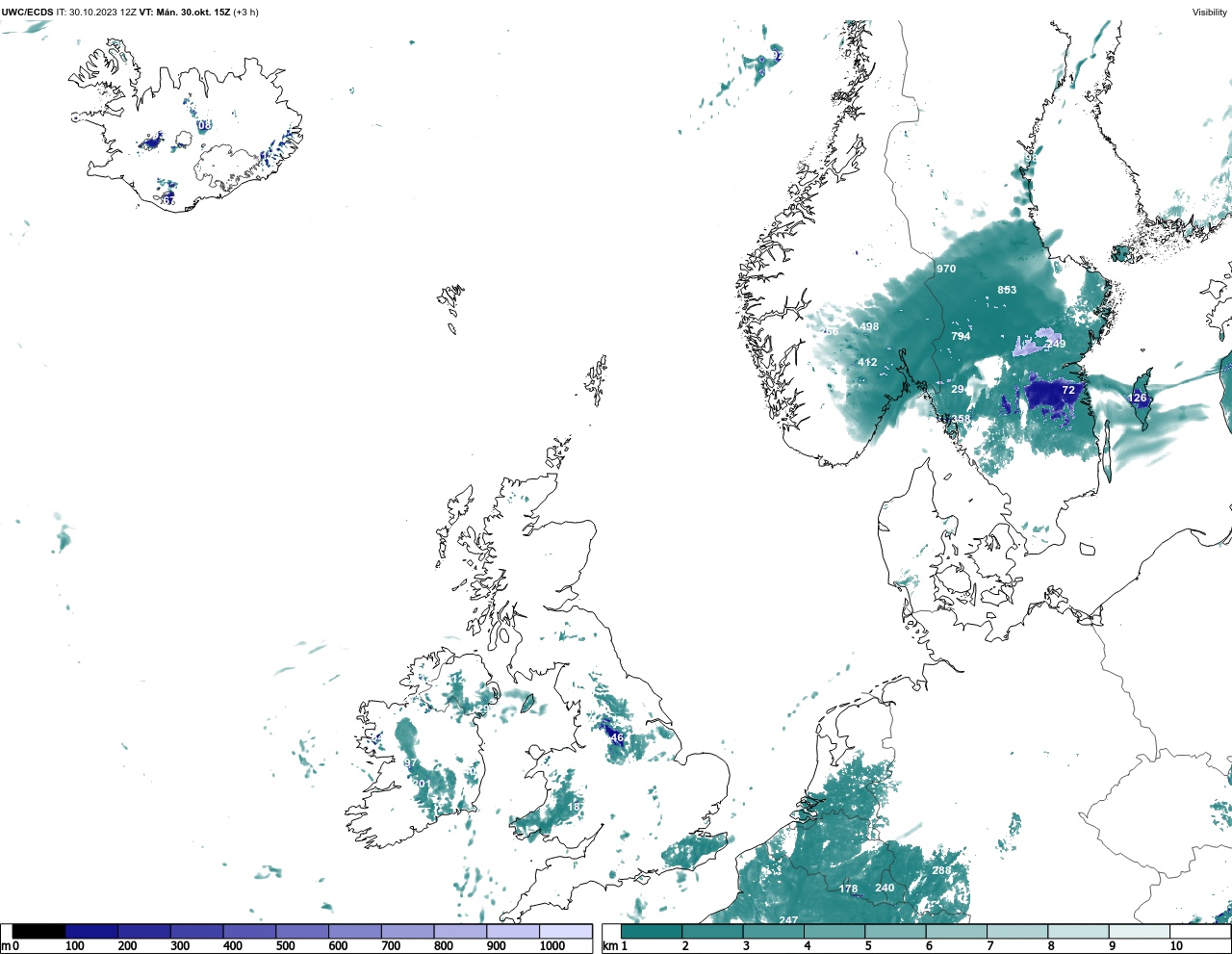Click the '970' visibility value over Scandinavia
Image resolution: width=1232 pixels, height=954 pixels.
pyautogui.click(x=946, y=269)
